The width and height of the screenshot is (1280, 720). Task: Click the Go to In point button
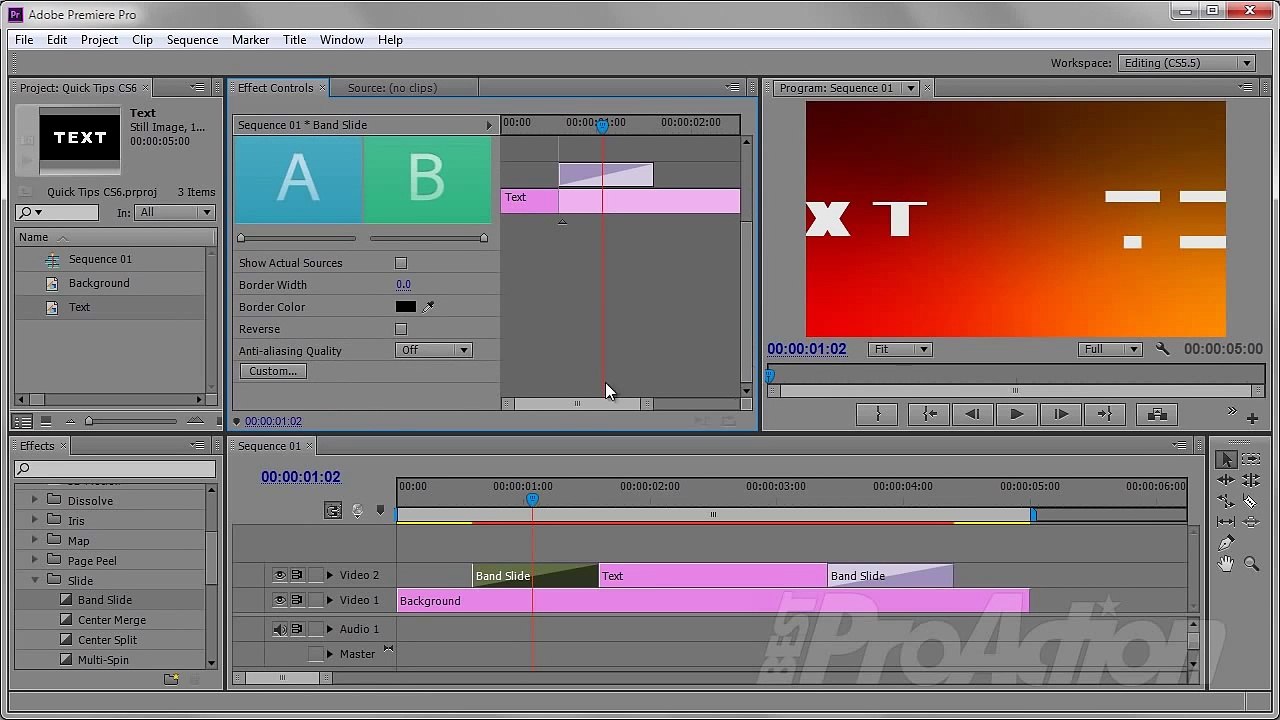pos(930,414)
